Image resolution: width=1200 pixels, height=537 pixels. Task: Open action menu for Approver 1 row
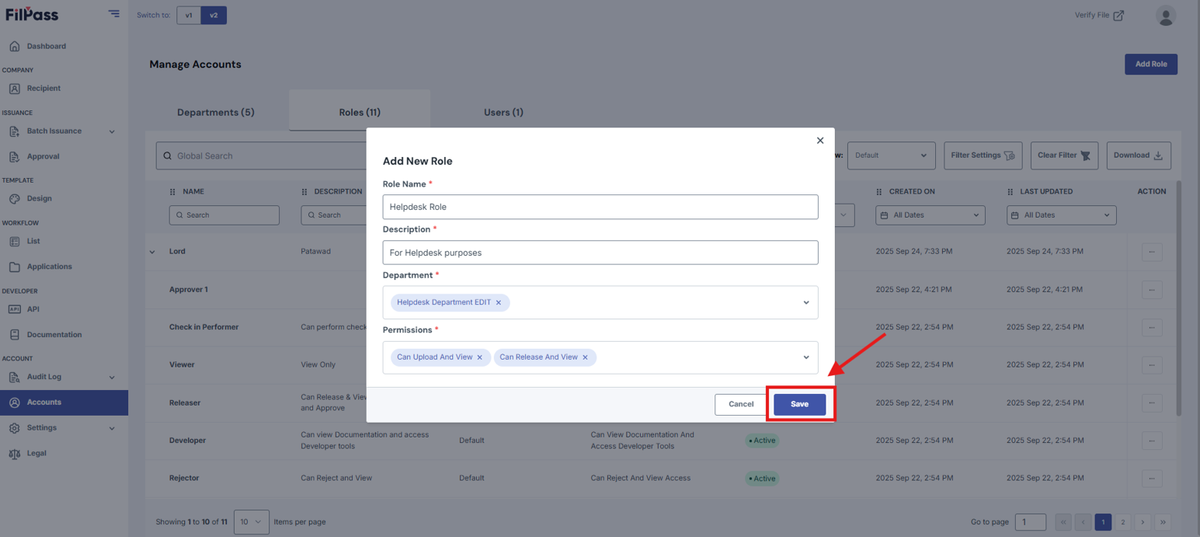[1151, 290]
